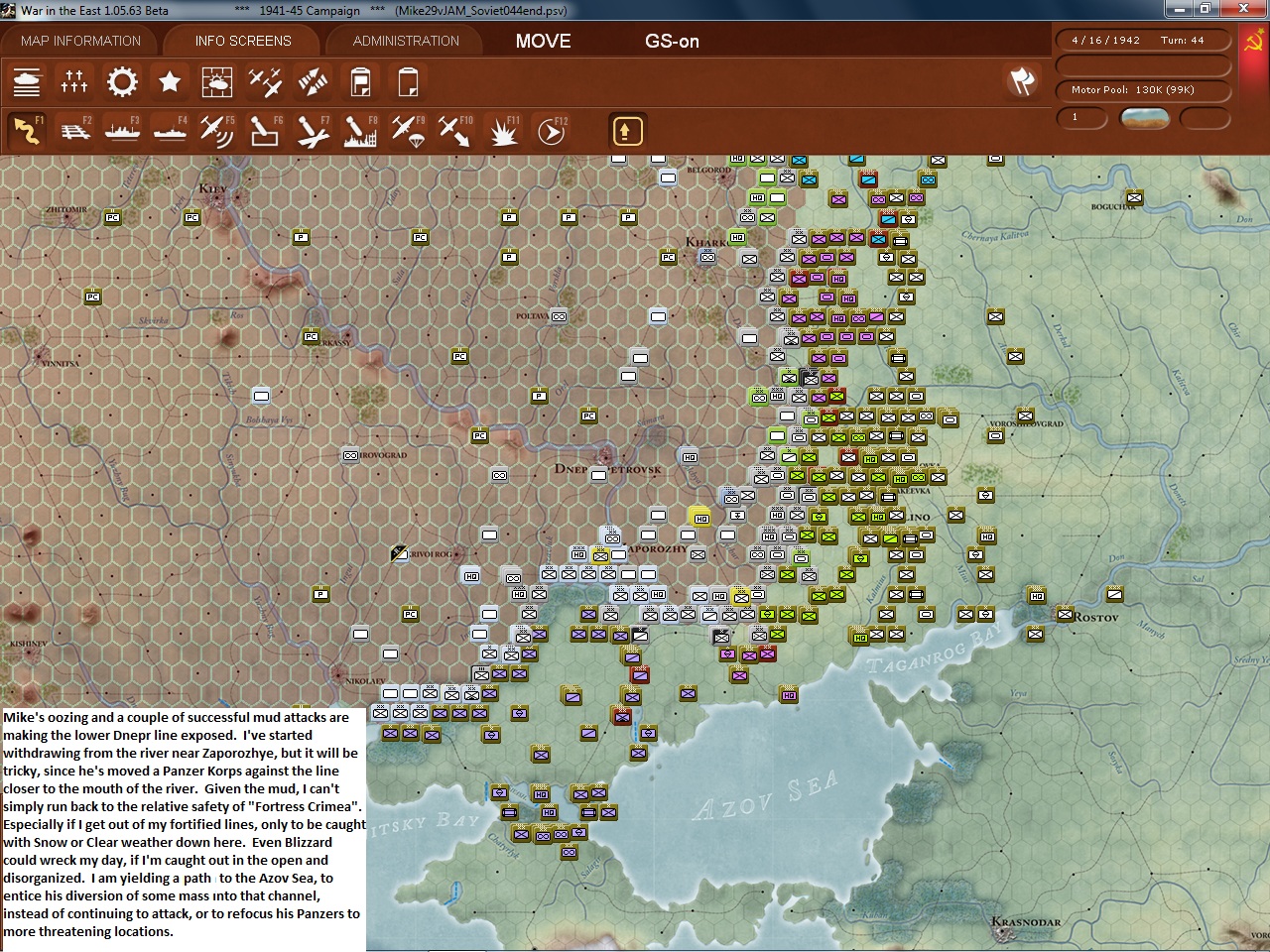The width and height of the screenshot is (1270, 952).
Task: Click the date 4/16/1942 display
Action: tap(1105, 41)
